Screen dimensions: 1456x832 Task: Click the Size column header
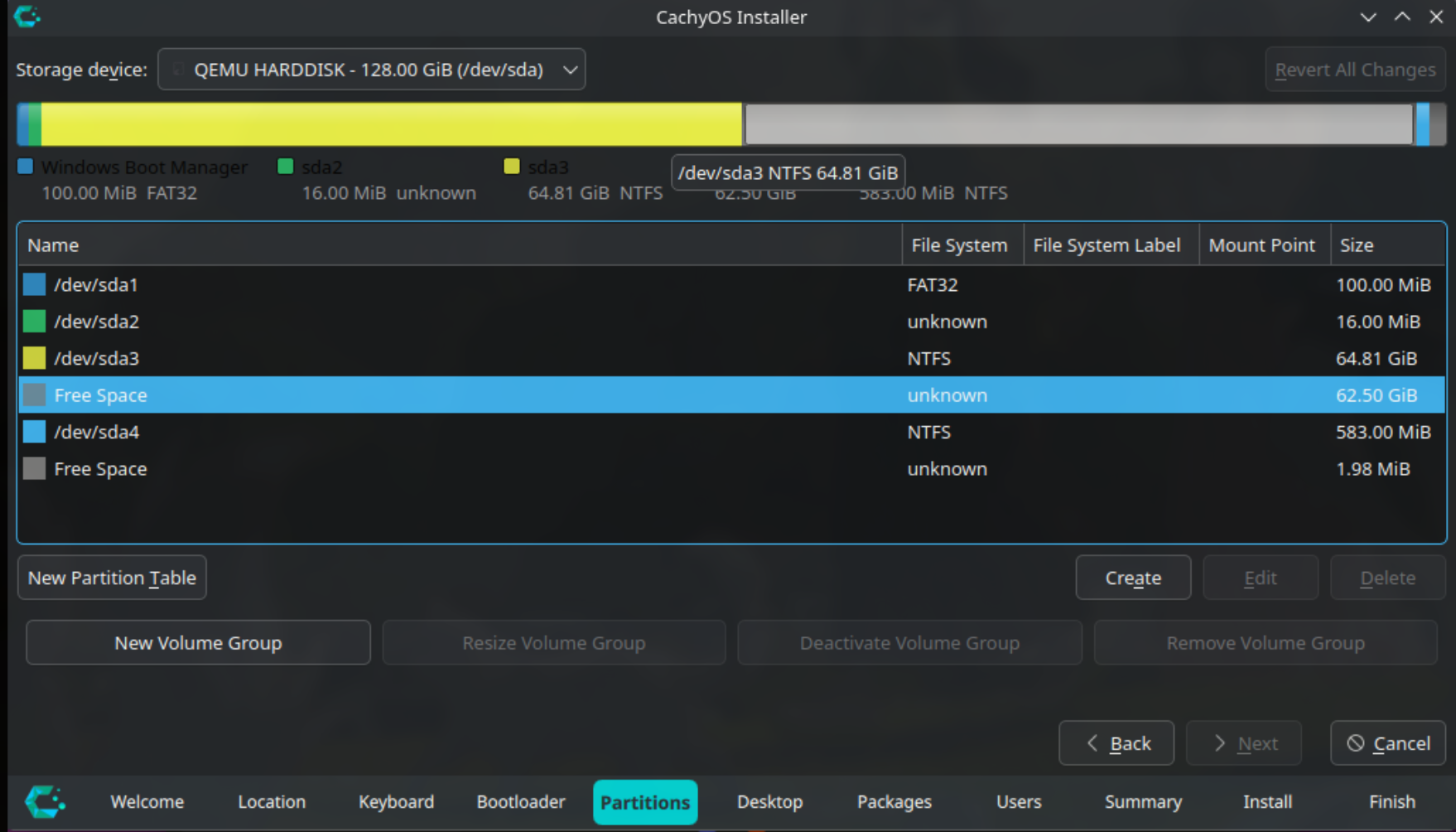[1388, 245]
